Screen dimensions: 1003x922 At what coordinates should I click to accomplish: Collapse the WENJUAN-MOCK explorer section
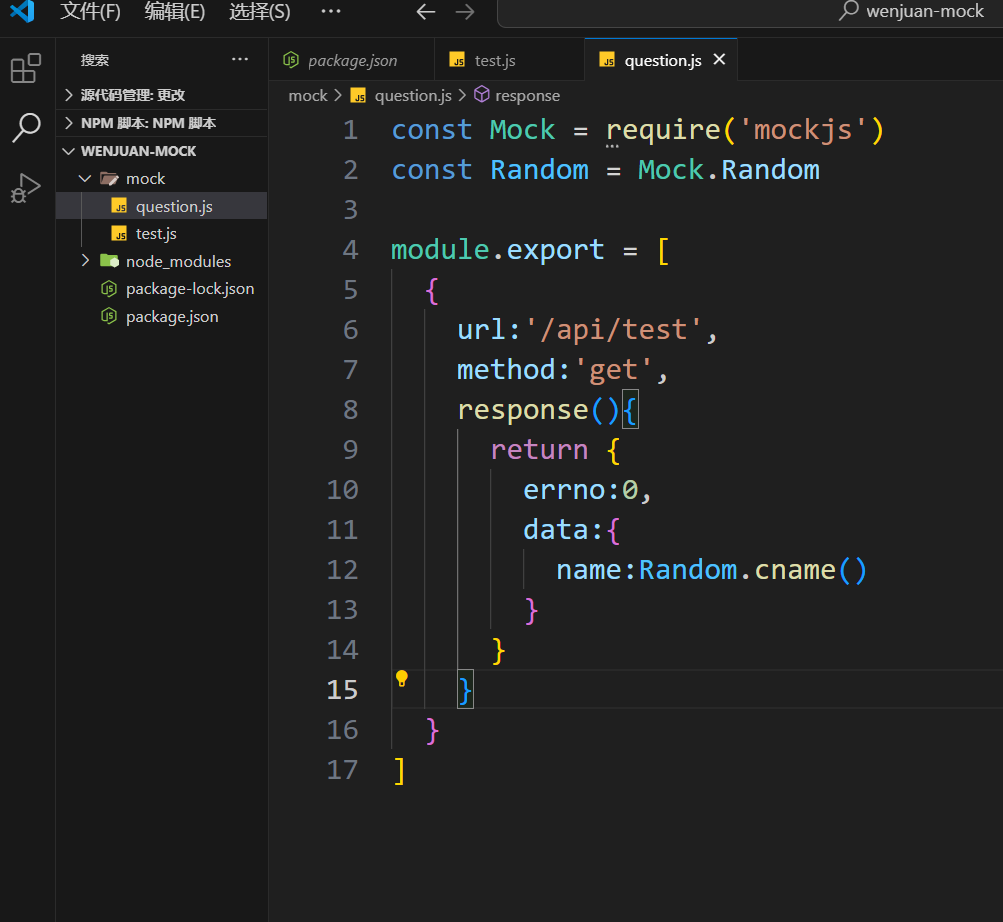click(x=162, y=151)
